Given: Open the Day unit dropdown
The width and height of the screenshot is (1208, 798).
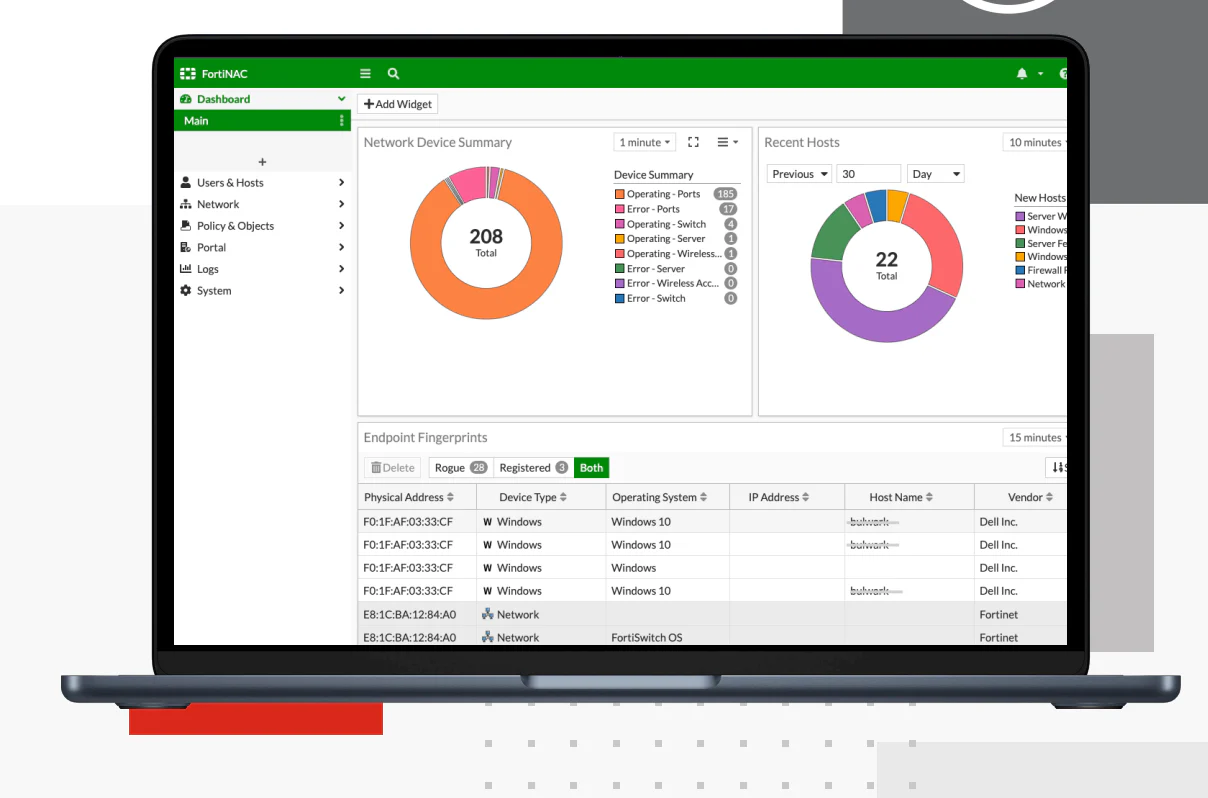Looking at the screenshot, I should [x=936, y=174].
